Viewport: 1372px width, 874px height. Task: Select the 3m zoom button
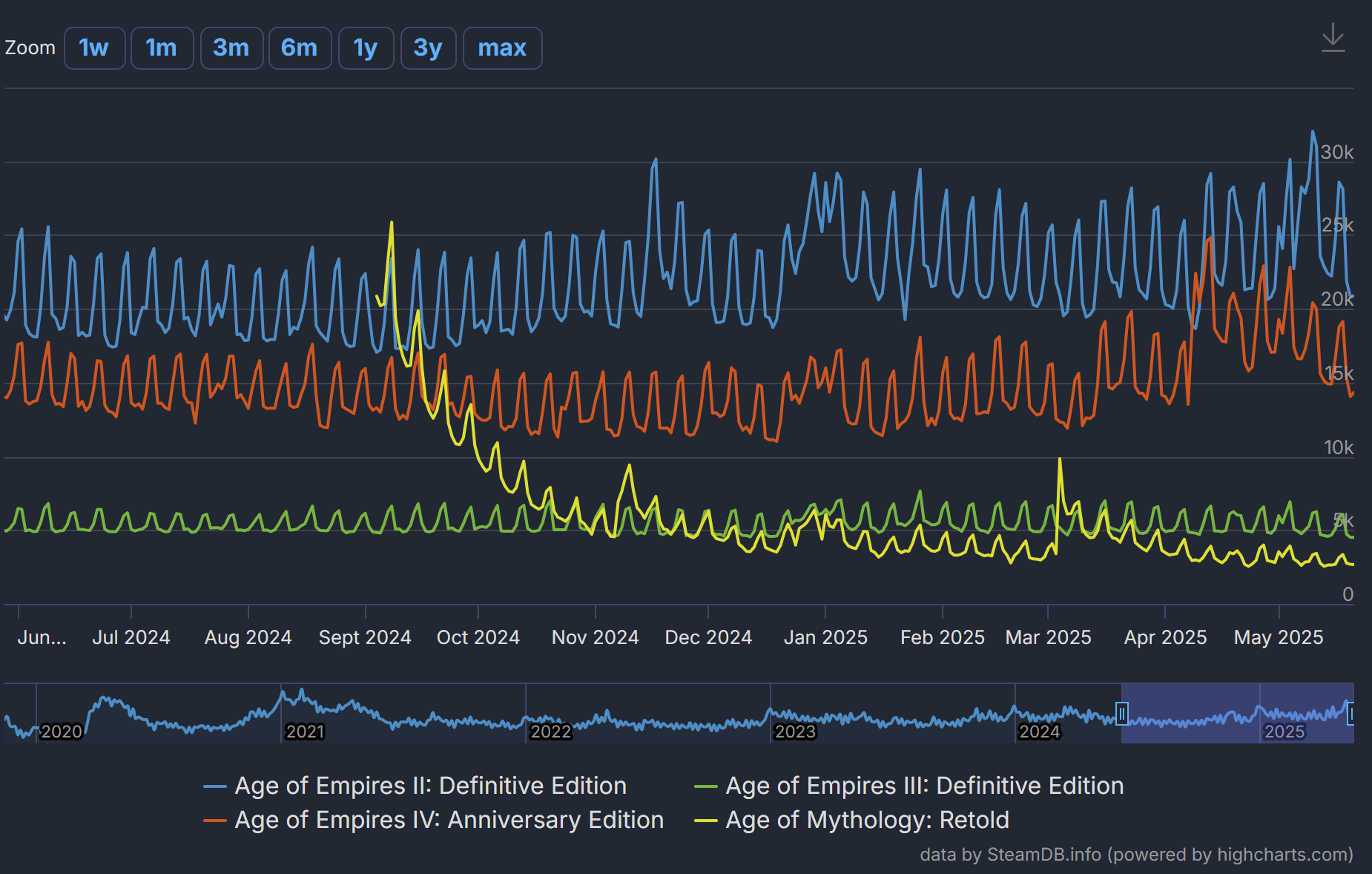[231, 48]
